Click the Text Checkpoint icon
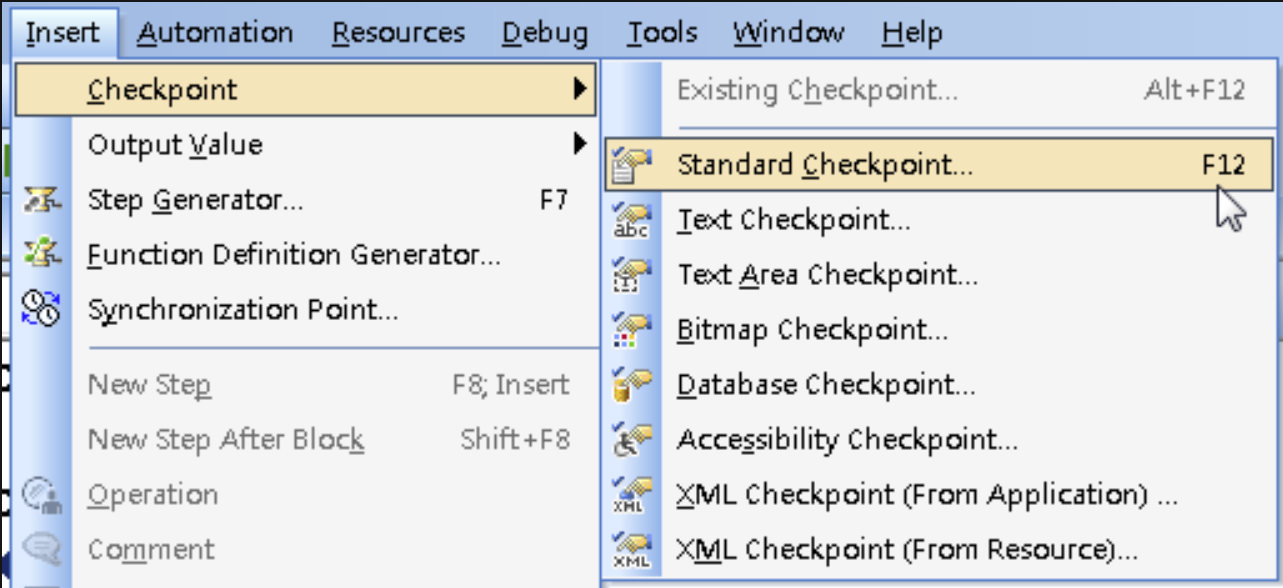 point(631,220)
